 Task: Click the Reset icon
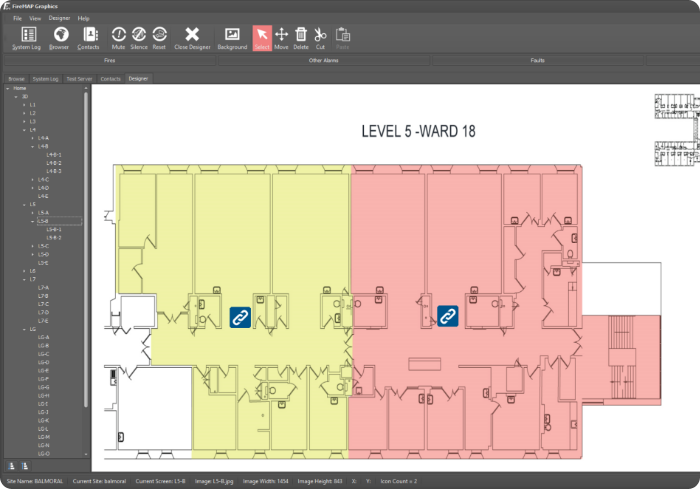[x=159, y=38]
